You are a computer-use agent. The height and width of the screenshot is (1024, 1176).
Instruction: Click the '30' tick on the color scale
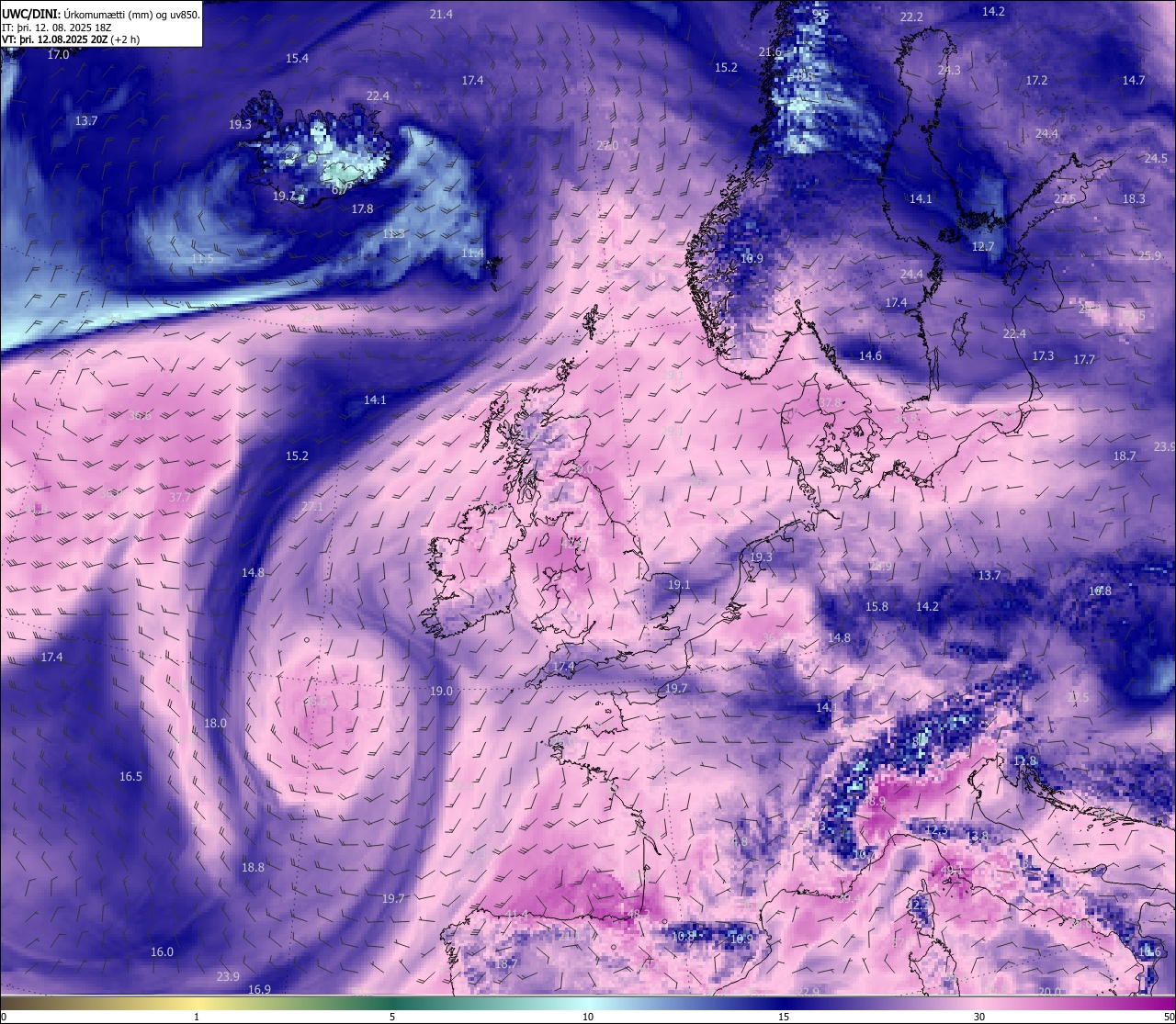tap(979, 1017)
